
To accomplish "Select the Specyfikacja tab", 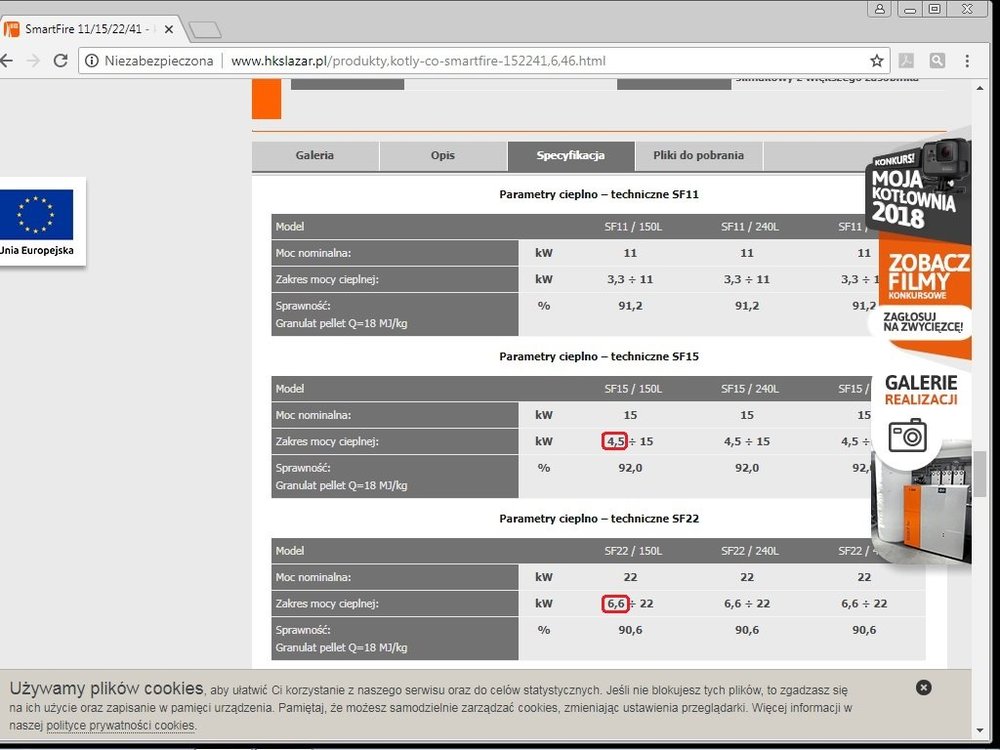I will pyautogui.click(x=570, y=156).
